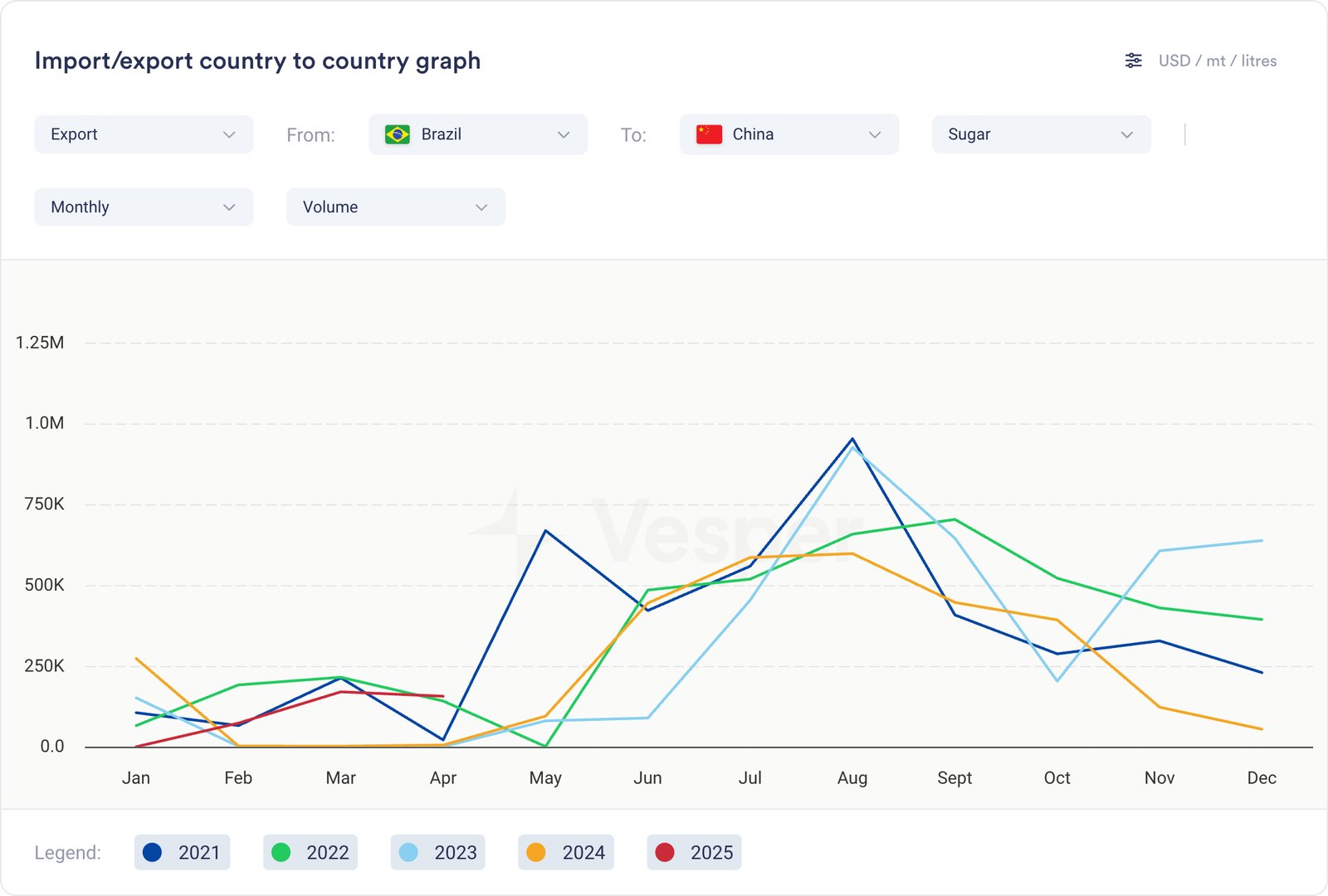Click the Brazil flag icon
Viewport: 1328px width, 896px height.
click(398, 134)
